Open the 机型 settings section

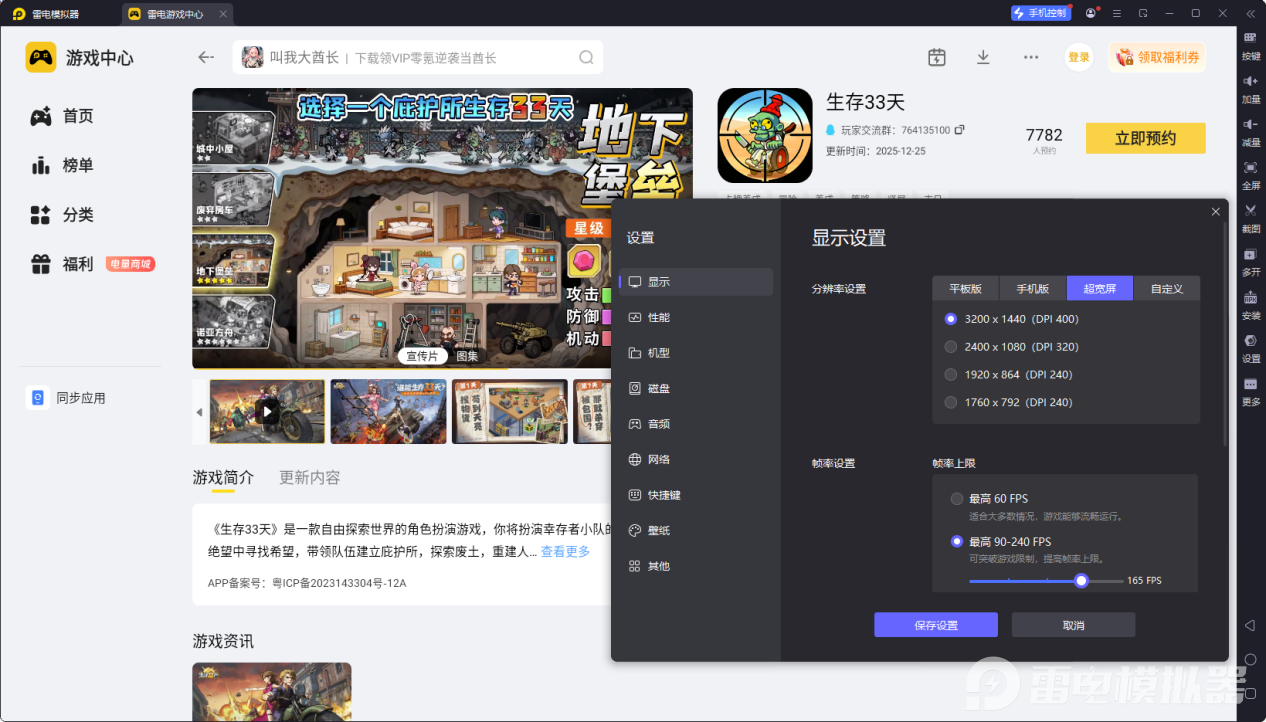tap(696, 353)
